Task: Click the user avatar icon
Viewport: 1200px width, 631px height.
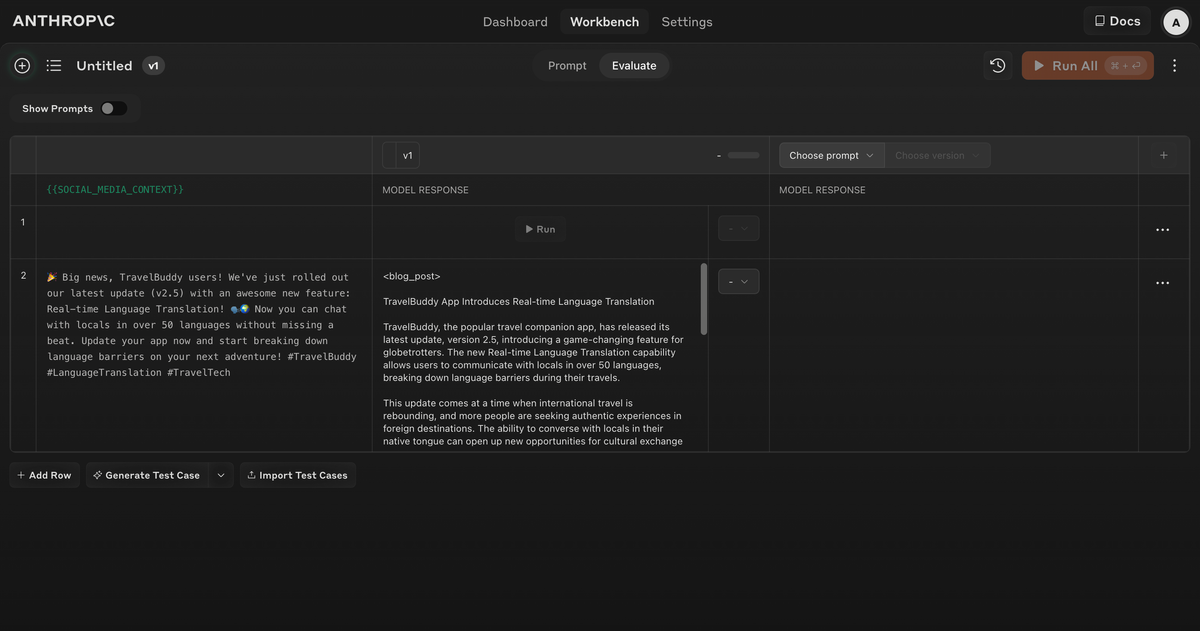Action: click(x=1175, y=22)
